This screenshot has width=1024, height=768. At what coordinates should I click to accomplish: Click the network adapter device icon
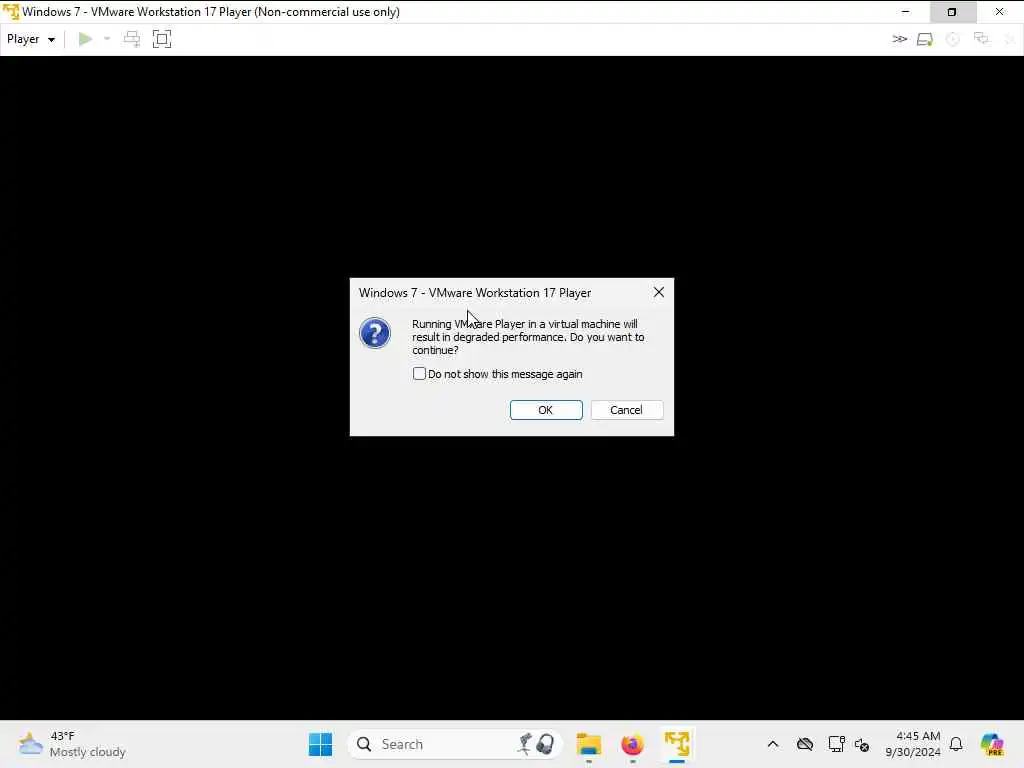coord(981,39)
